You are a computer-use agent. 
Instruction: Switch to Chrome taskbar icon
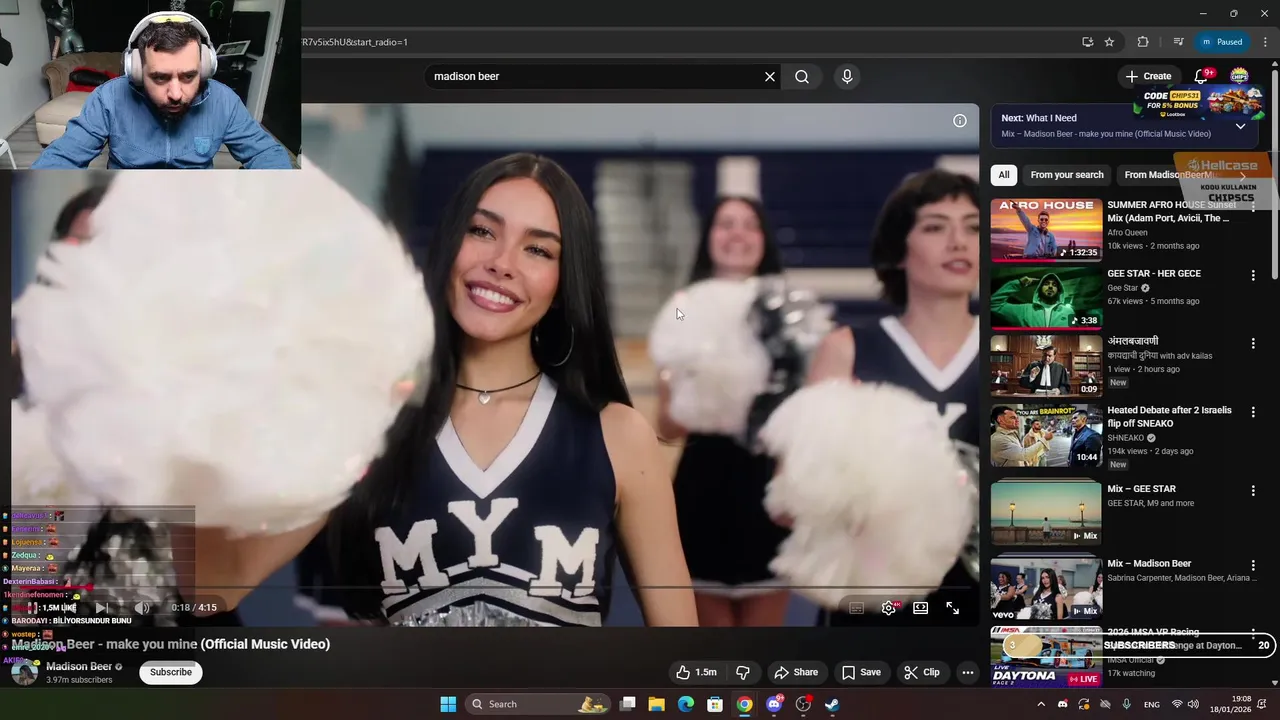click(744, 704)
